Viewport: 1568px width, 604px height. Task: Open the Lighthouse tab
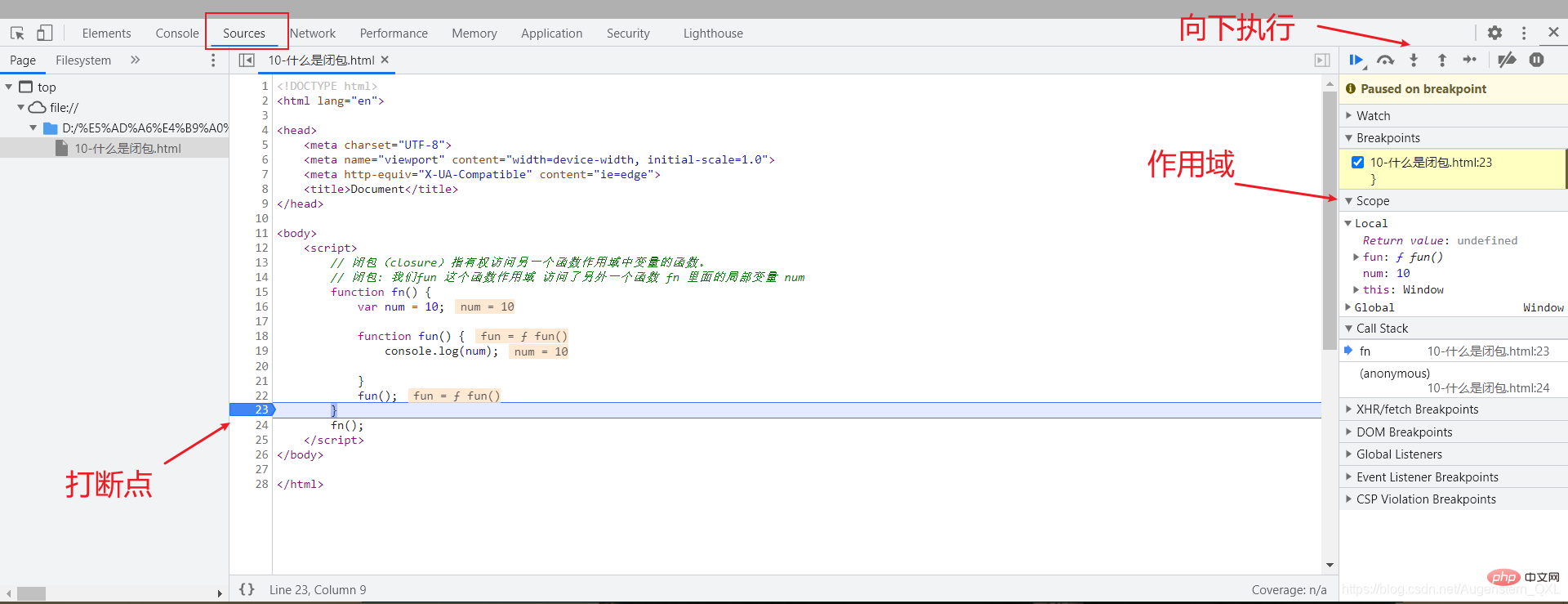click(x=713, y=34)
